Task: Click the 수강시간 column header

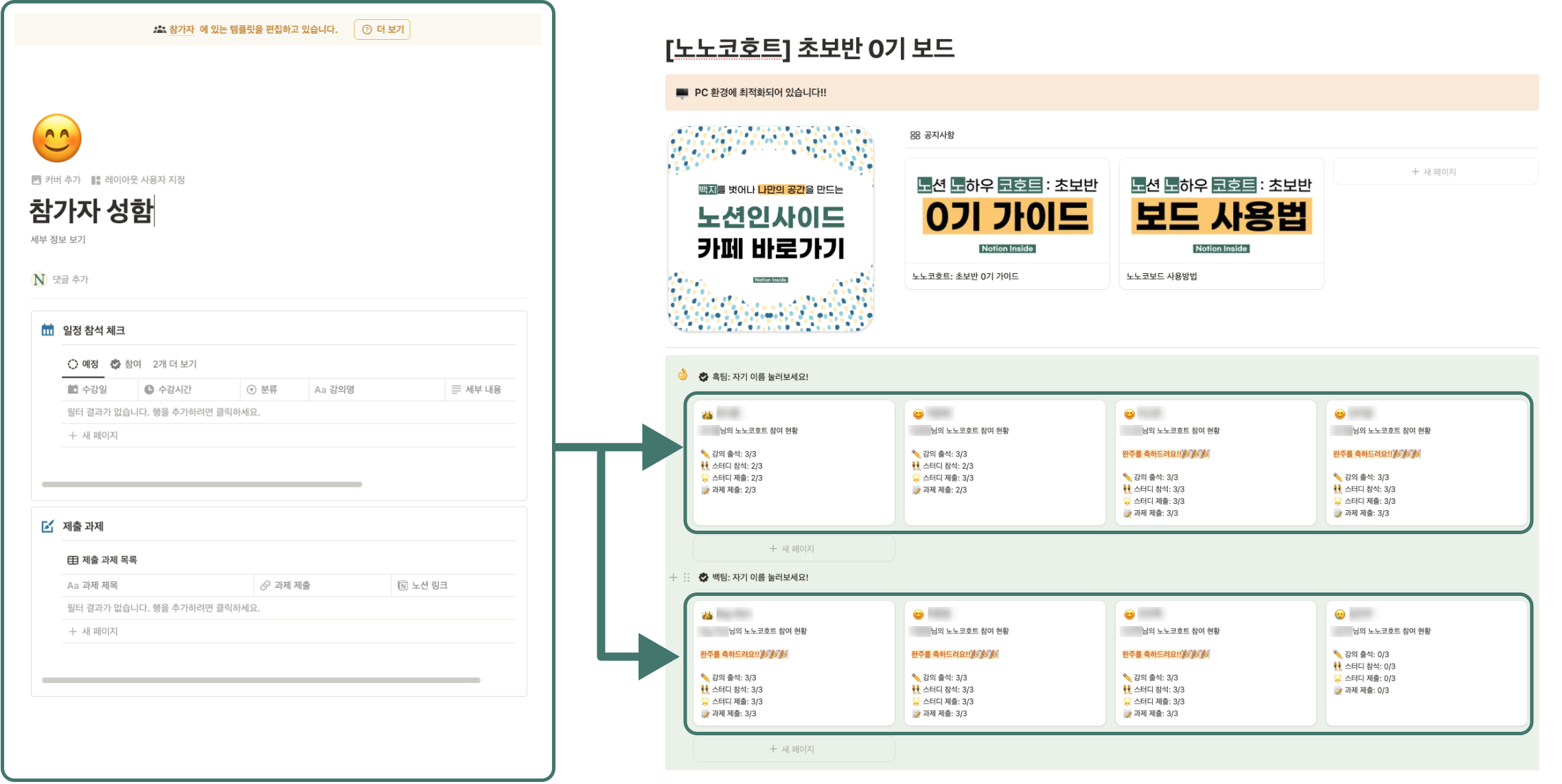Action: (189, 389)
